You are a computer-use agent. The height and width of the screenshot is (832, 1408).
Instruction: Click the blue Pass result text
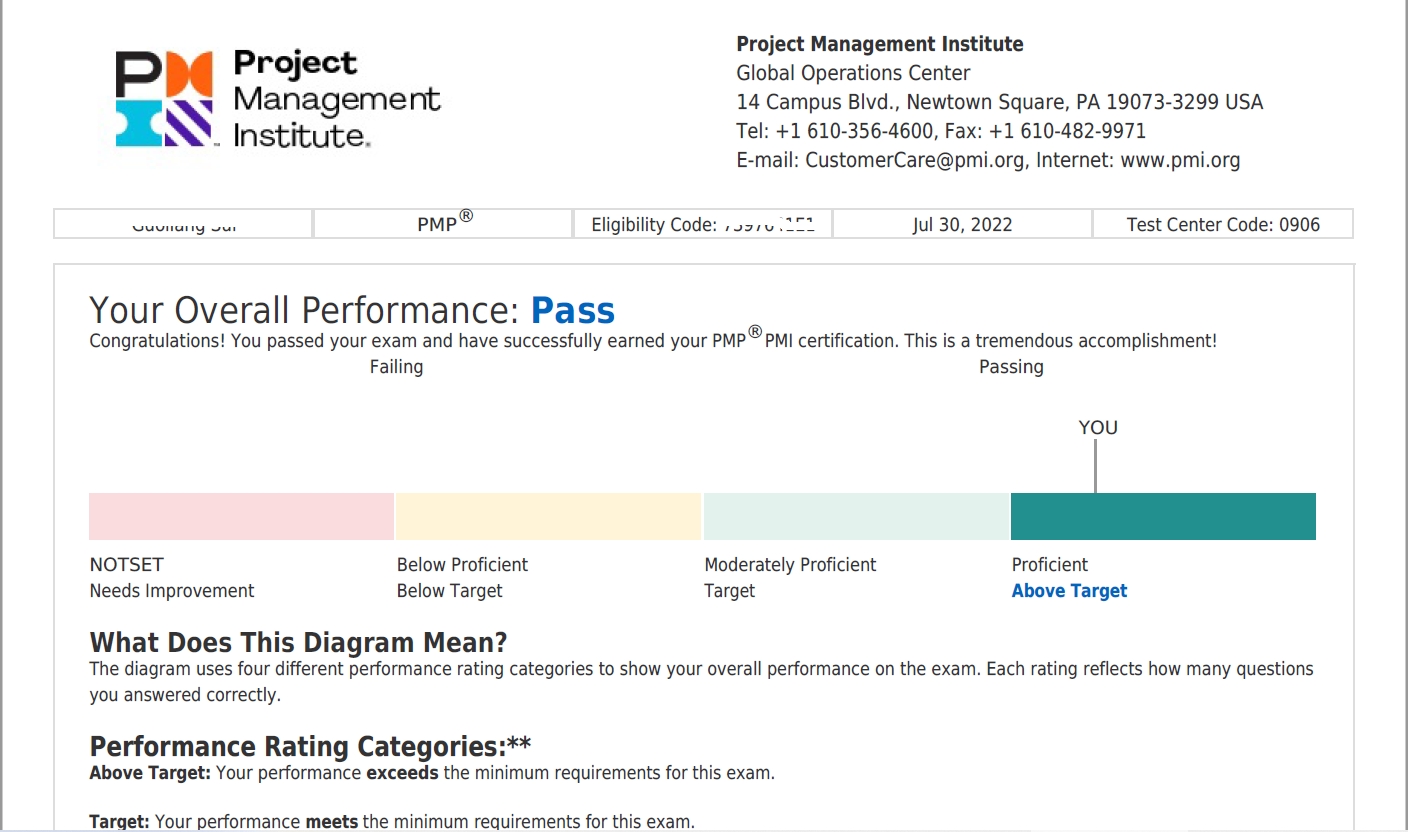pyautogui.click(x=572, y=311)
